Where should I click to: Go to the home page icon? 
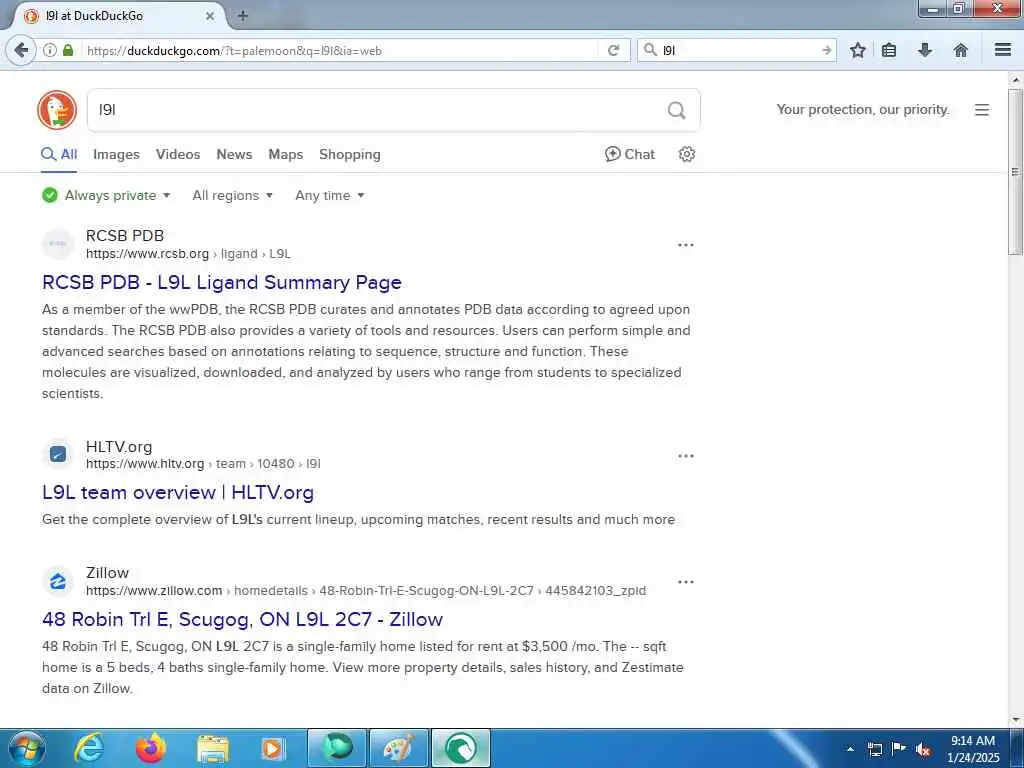pyautogui.click(x=961, y=50)
